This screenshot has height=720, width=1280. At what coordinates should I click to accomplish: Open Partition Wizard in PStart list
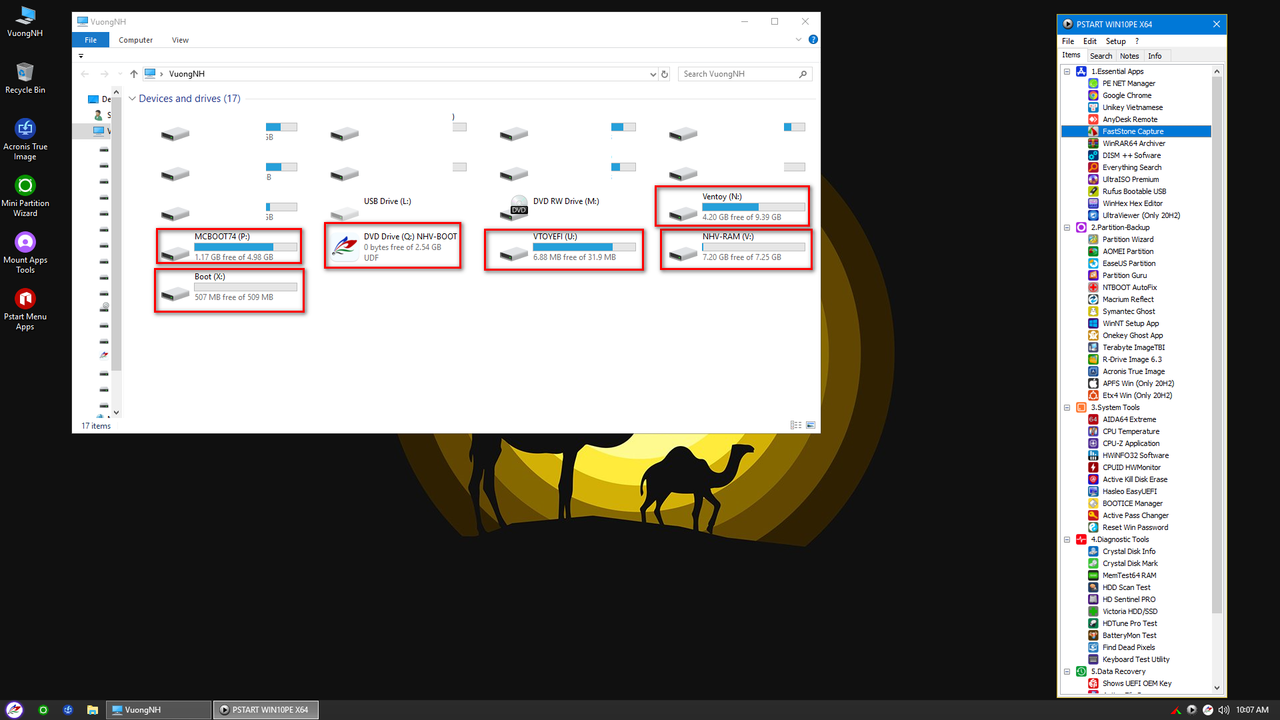tap(1127, 239)
